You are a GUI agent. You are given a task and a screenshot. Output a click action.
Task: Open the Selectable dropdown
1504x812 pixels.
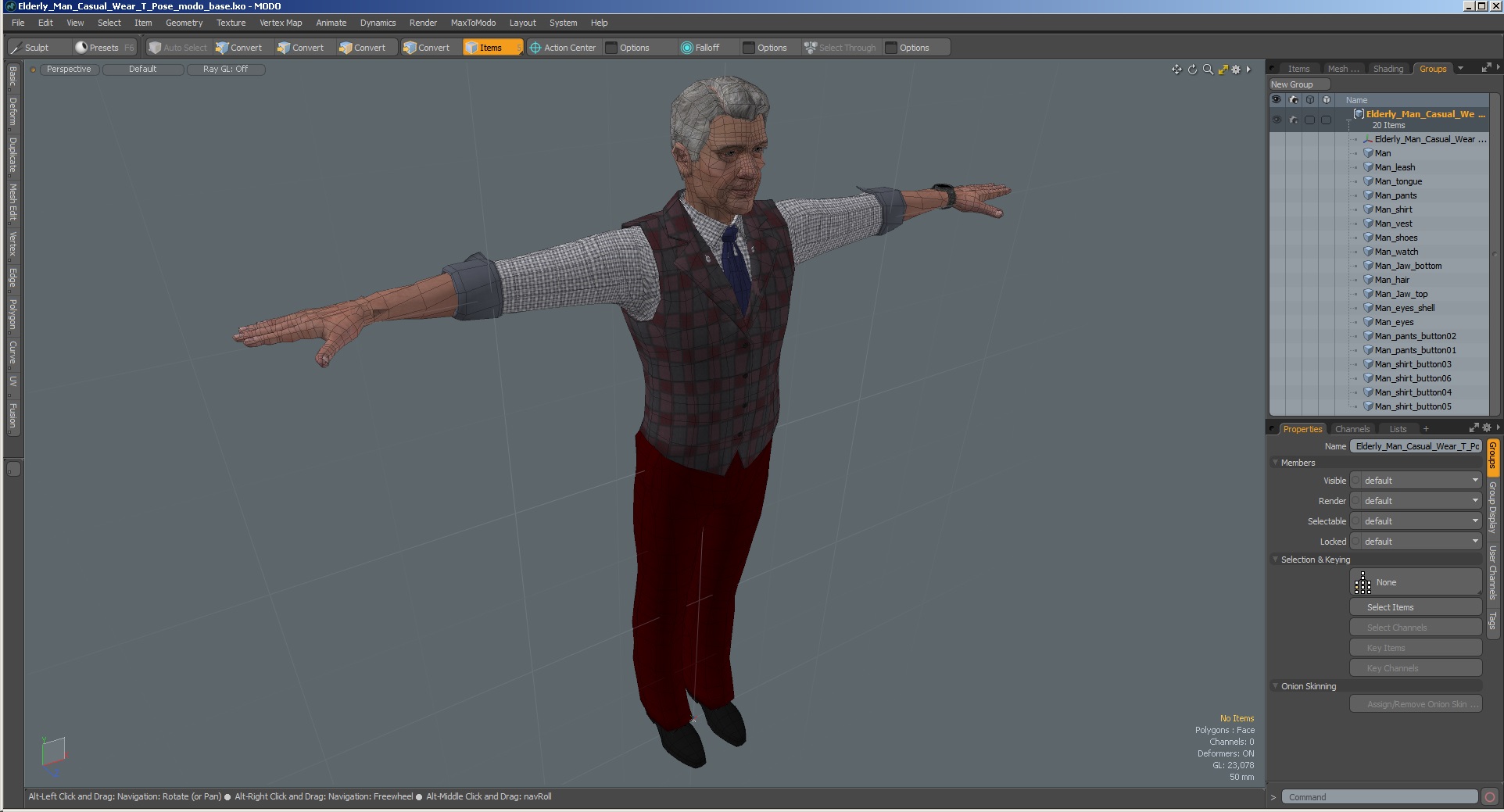coord(1421,521)
